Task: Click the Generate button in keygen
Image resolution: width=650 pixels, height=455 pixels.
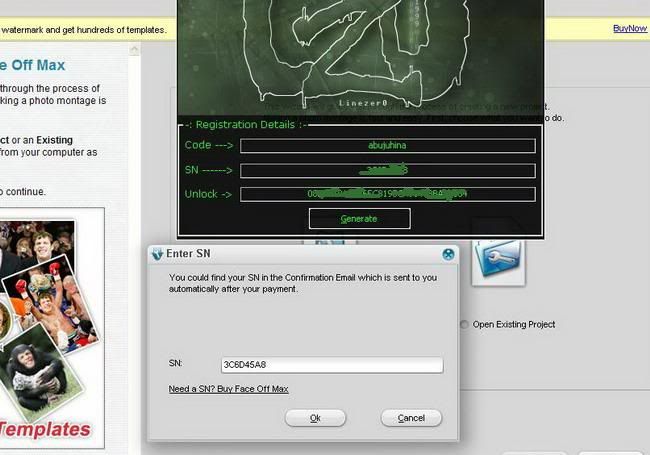Action: coord(359,218)
